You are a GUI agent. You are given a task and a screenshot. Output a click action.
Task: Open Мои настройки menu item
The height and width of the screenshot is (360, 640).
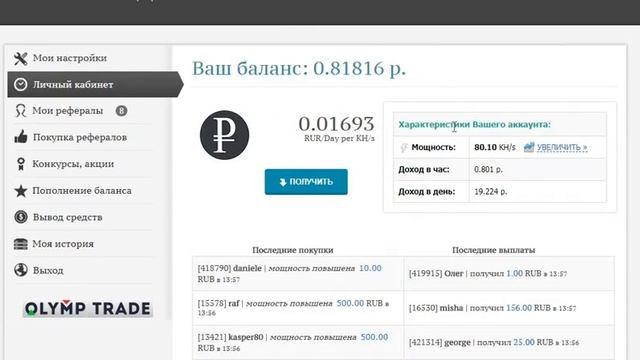pos(70,58)
